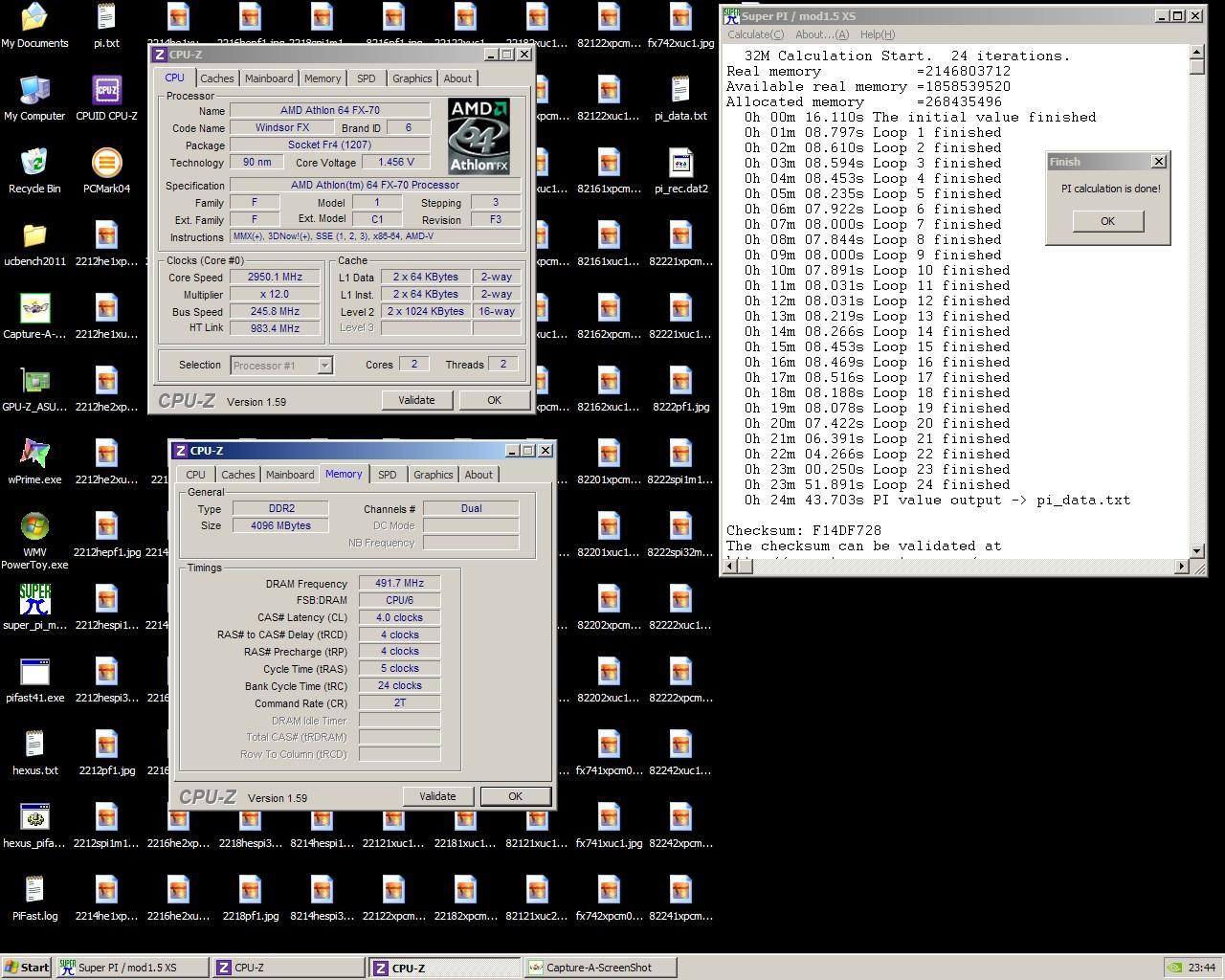Click the DRAM Frequency 491.7 MHz value

[x=399, y=583]
